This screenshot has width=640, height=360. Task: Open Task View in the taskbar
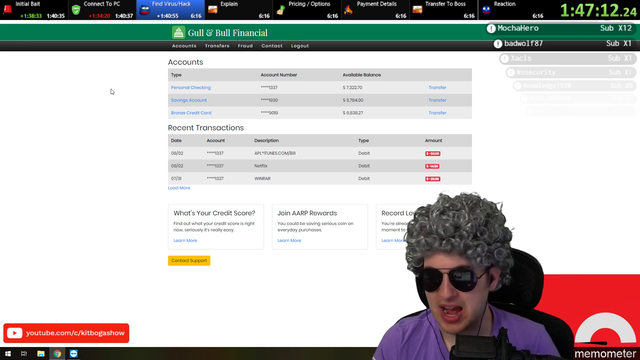click(24, 353)
